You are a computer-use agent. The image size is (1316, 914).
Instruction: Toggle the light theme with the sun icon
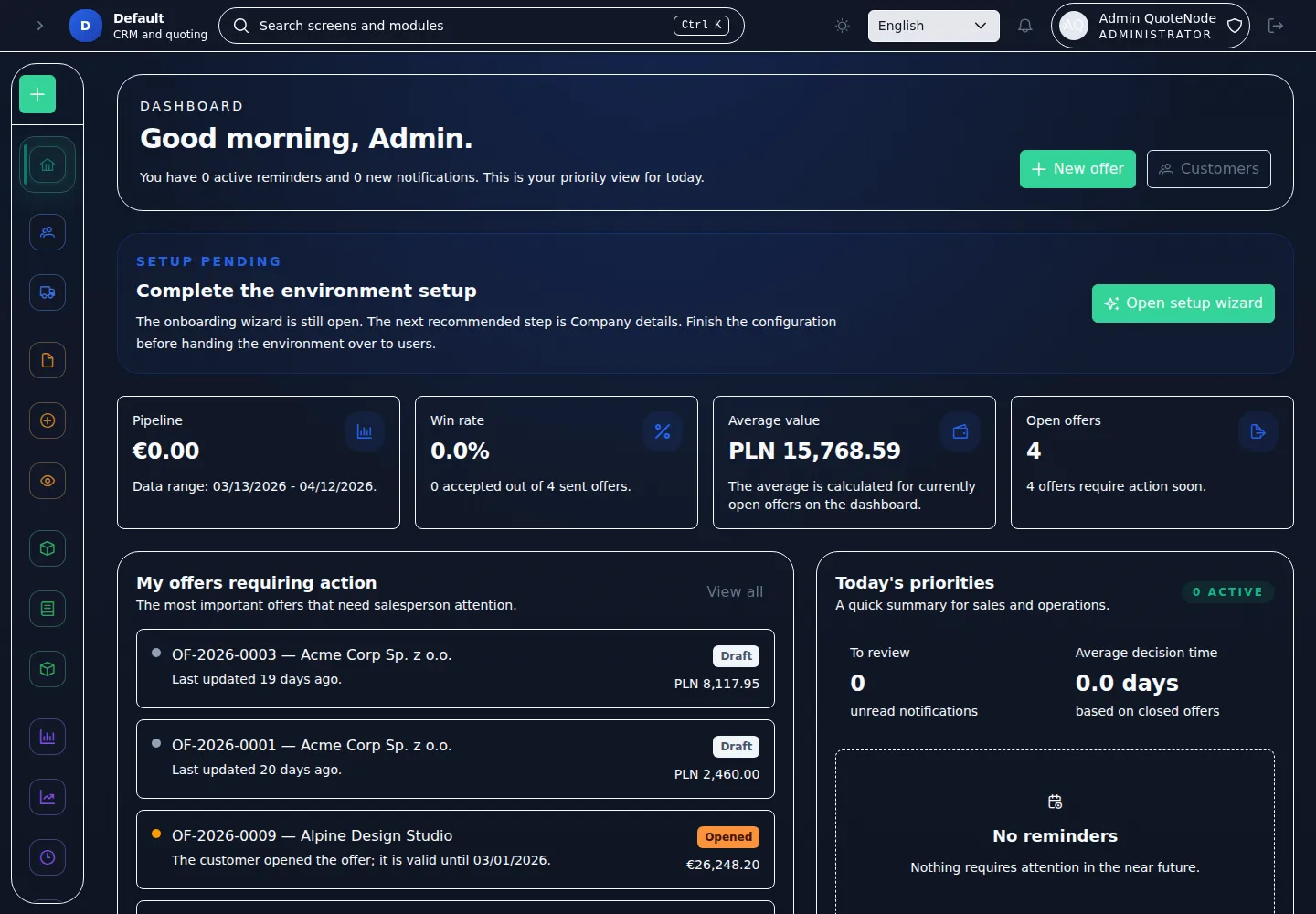[x=842, y=26]
